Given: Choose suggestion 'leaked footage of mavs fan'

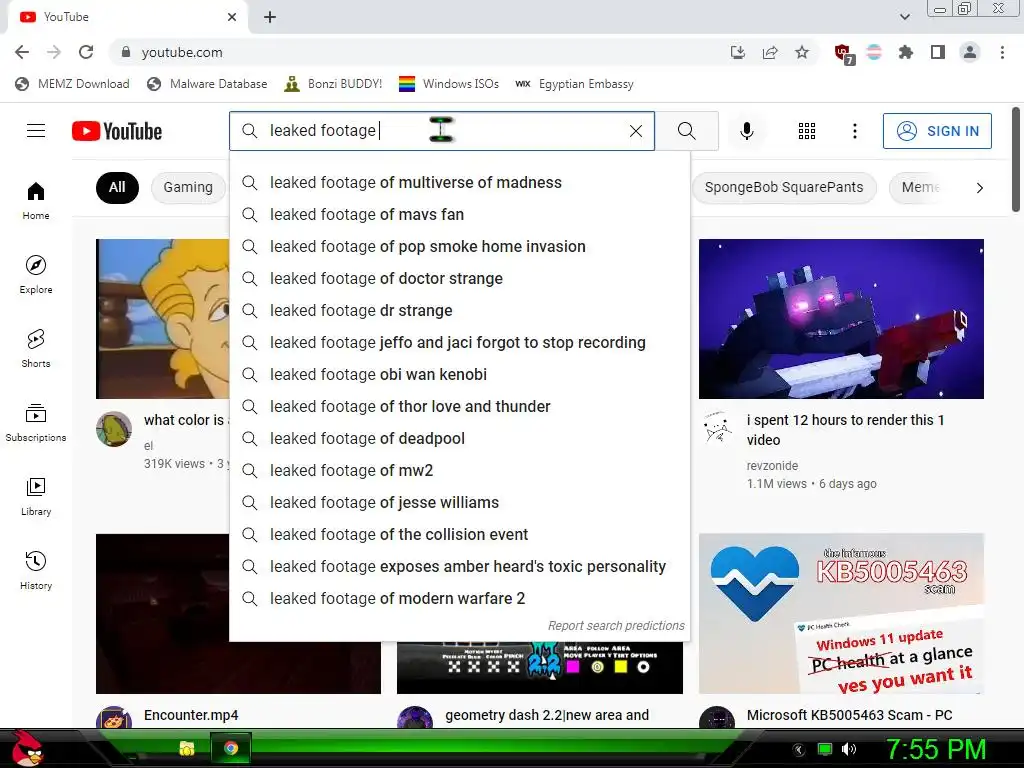Looking at the screenshot, I should tap(460, 215).
